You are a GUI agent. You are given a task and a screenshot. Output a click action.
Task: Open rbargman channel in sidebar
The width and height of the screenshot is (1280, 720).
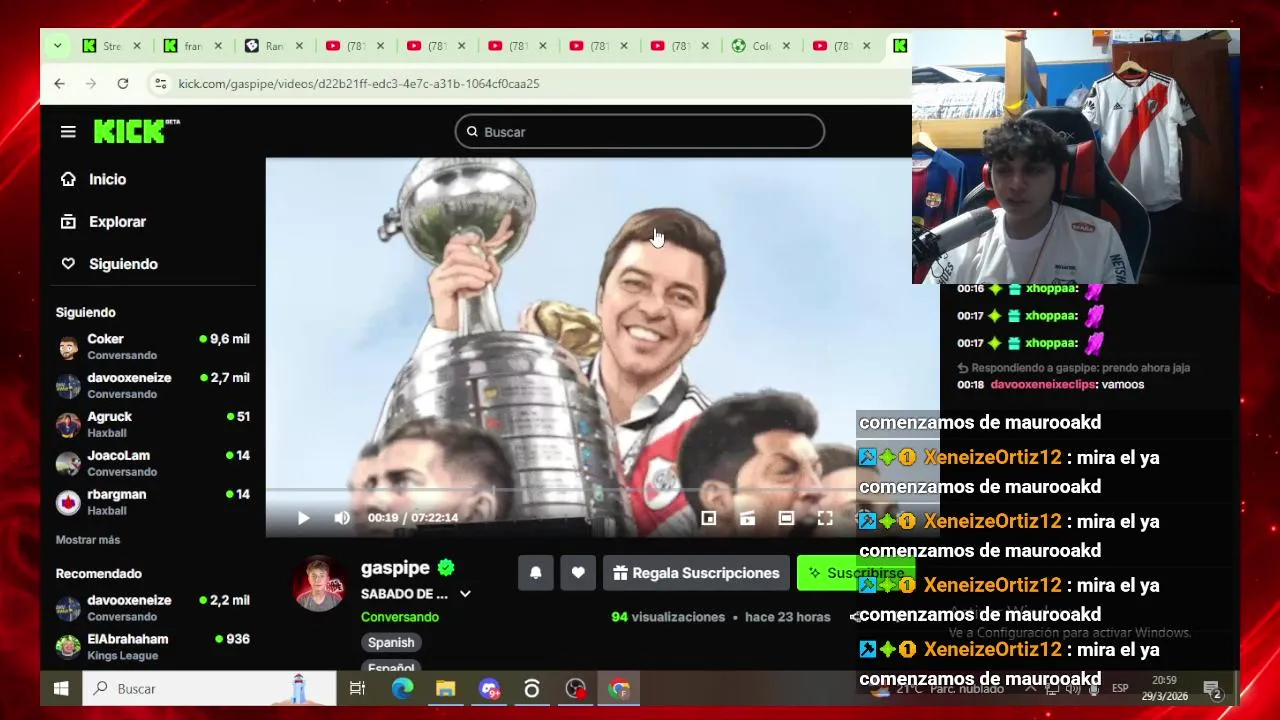(x=153, y=502)
